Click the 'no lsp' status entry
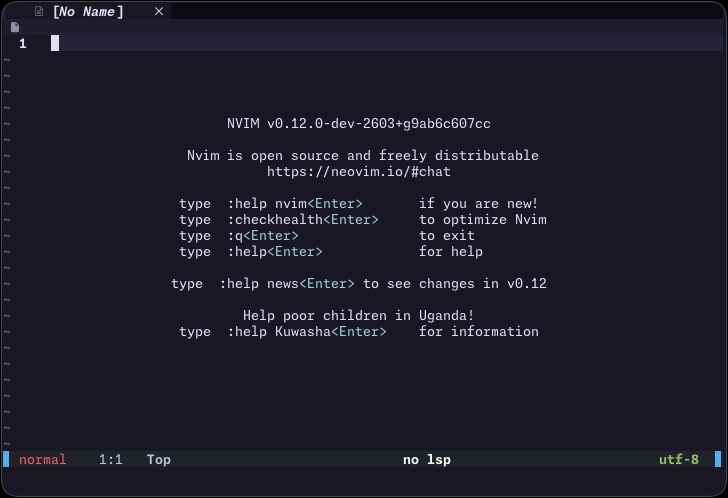This screenshot has height=498, width=728. pyautogui.click(x=427, y=459)
